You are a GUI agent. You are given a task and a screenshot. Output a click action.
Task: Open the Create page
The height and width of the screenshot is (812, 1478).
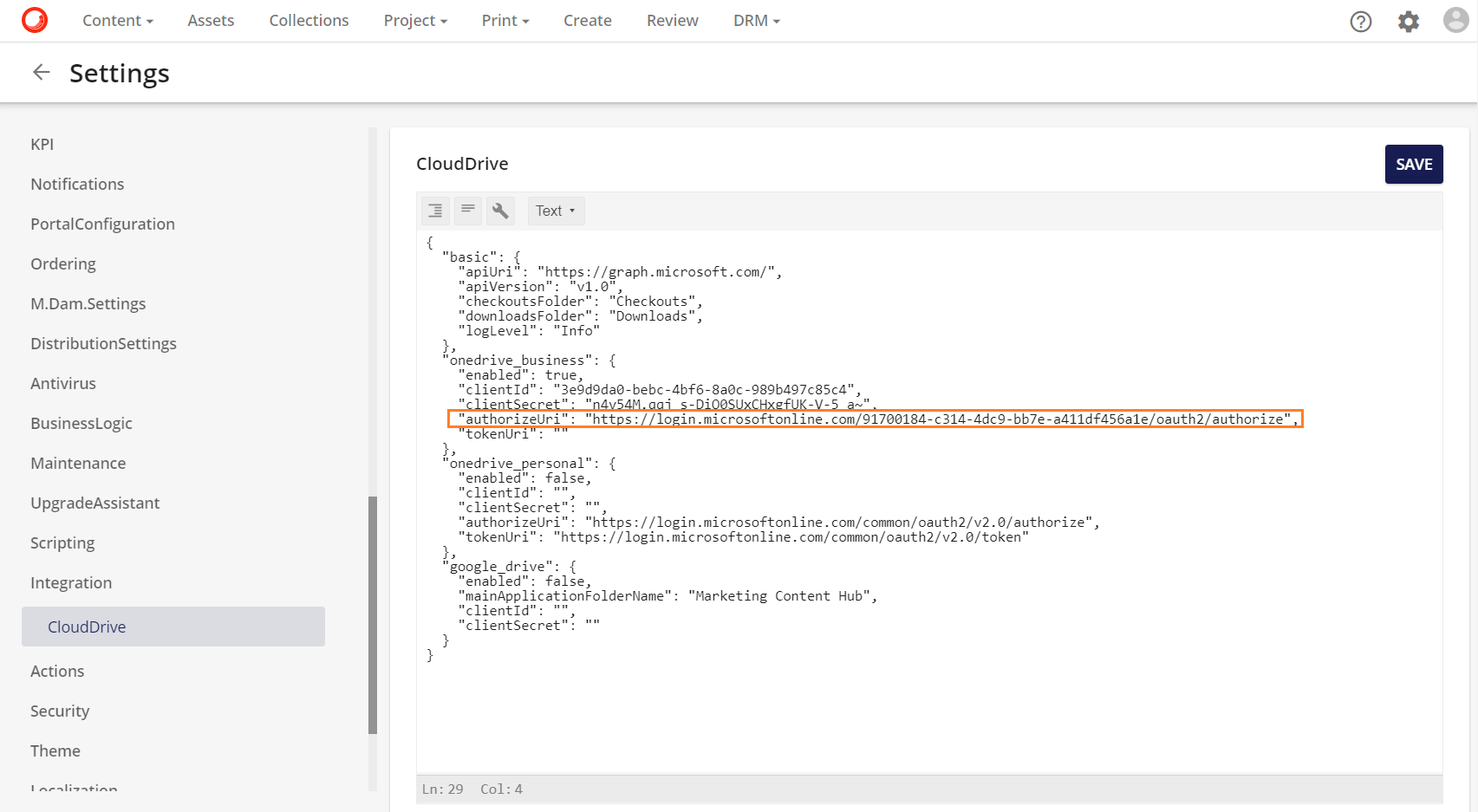click(x=588, y=20)
